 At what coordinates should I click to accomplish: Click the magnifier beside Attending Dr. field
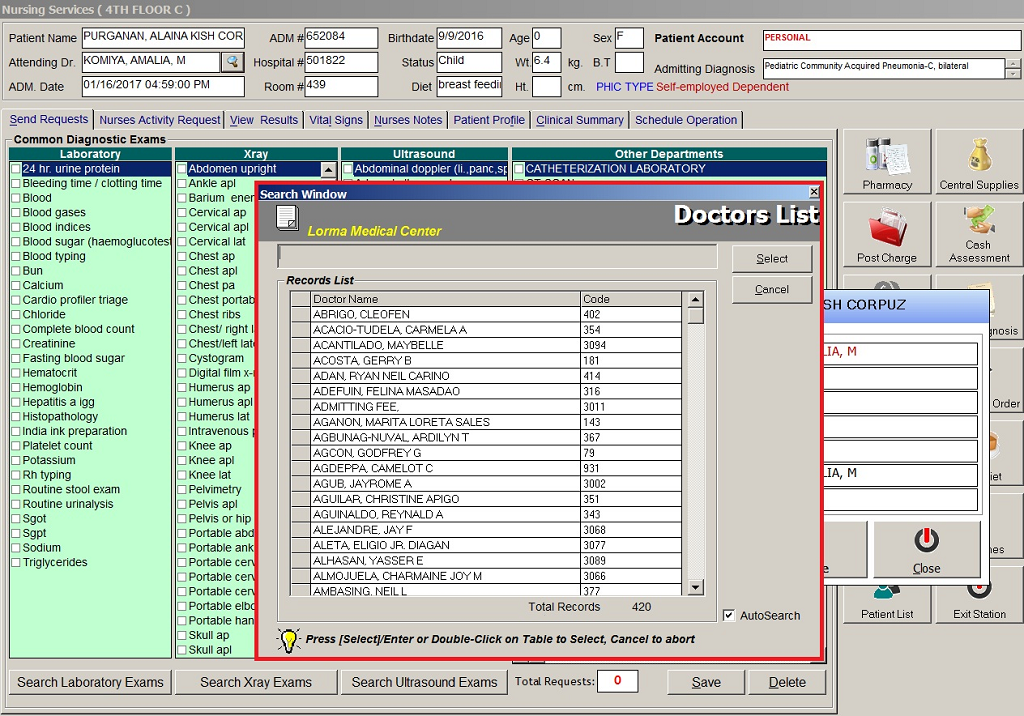(x=232, y=62)
